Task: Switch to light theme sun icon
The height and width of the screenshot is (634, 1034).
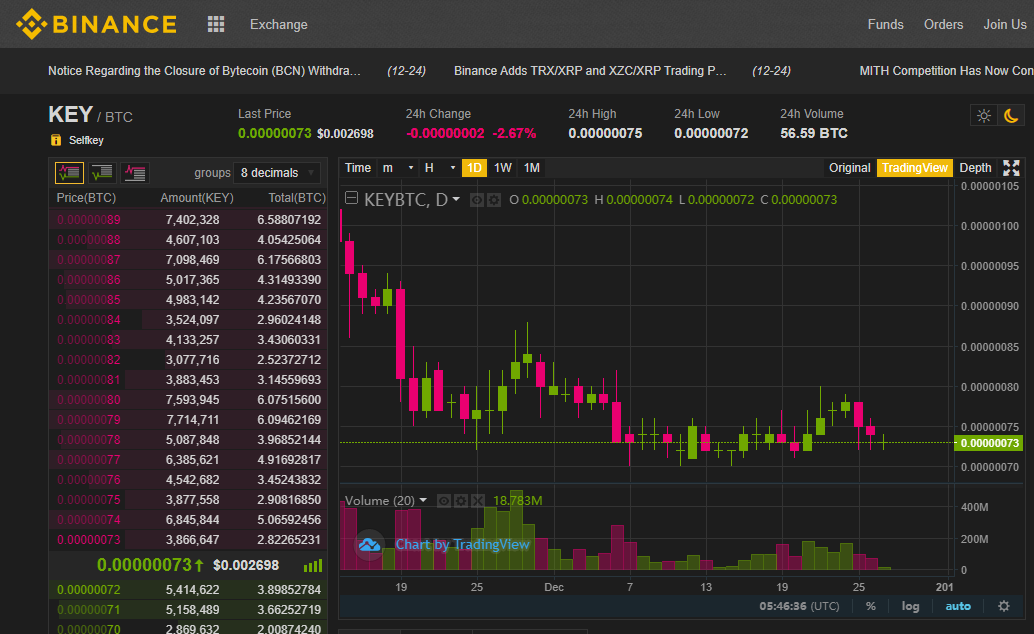Action: 984,116
